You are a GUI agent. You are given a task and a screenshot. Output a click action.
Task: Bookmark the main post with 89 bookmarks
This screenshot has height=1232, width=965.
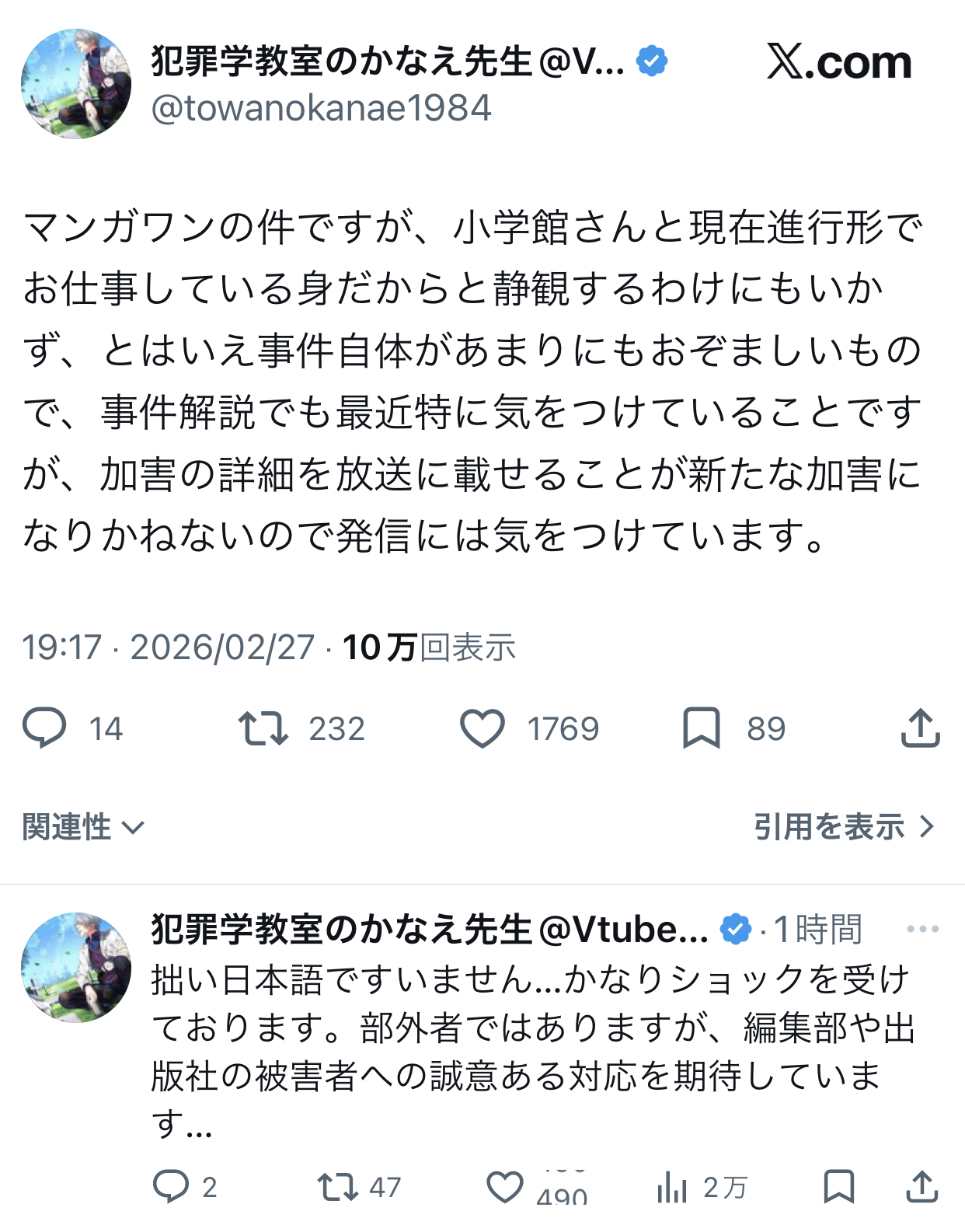701,728
